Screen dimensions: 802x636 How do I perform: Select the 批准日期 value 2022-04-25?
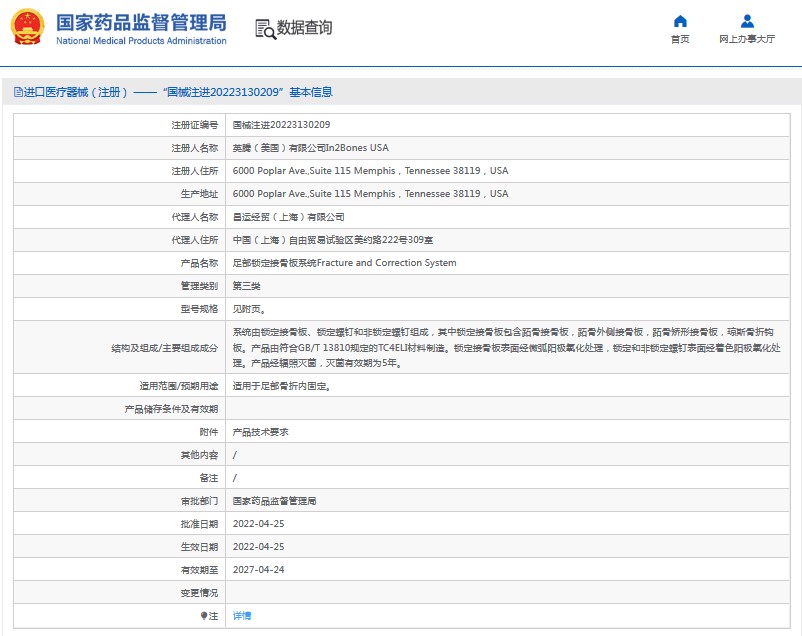pyautogui.click(x=258, y=524)
